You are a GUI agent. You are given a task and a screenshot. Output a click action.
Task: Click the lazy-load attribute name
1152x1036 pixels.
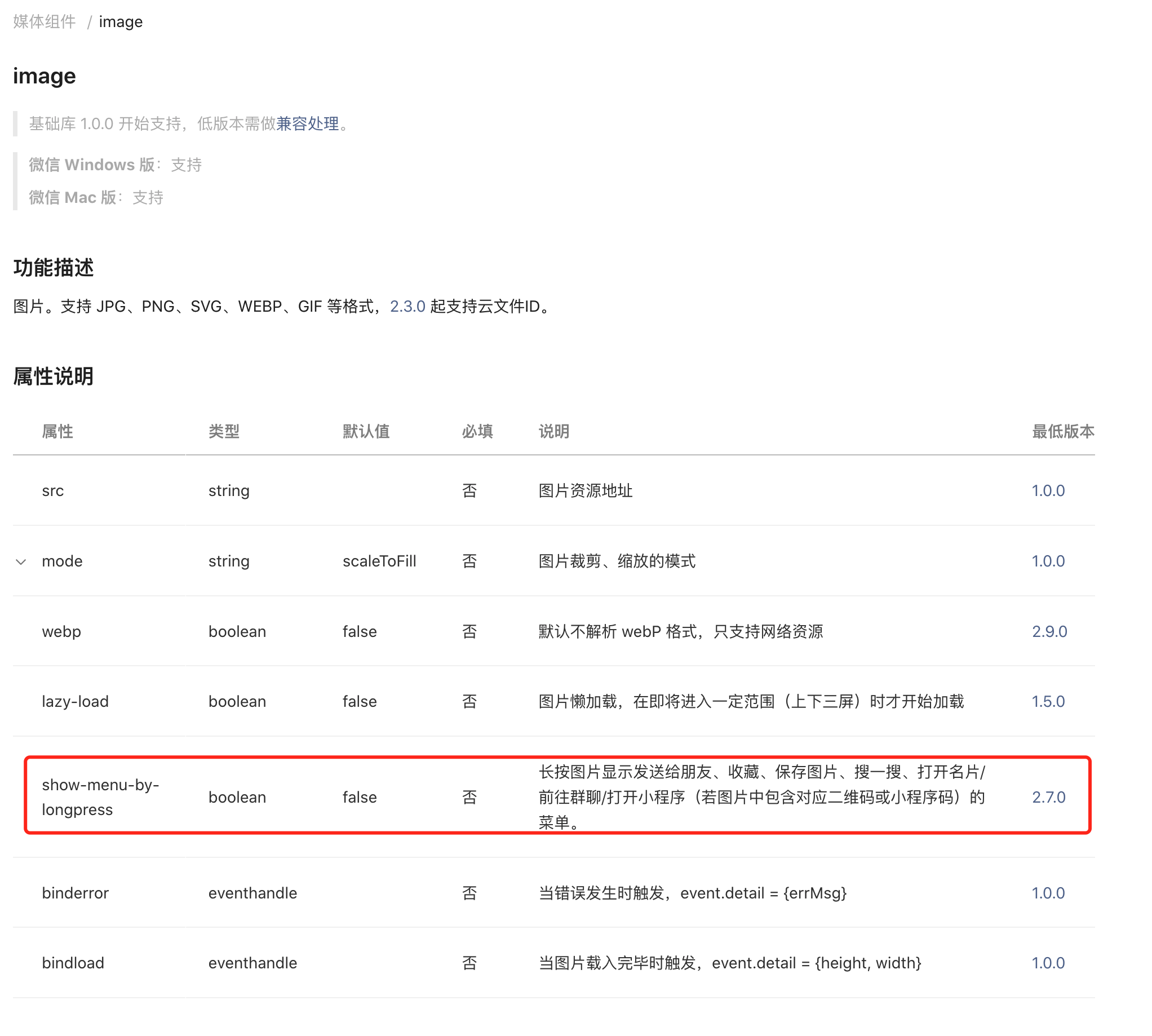[75, 701]
